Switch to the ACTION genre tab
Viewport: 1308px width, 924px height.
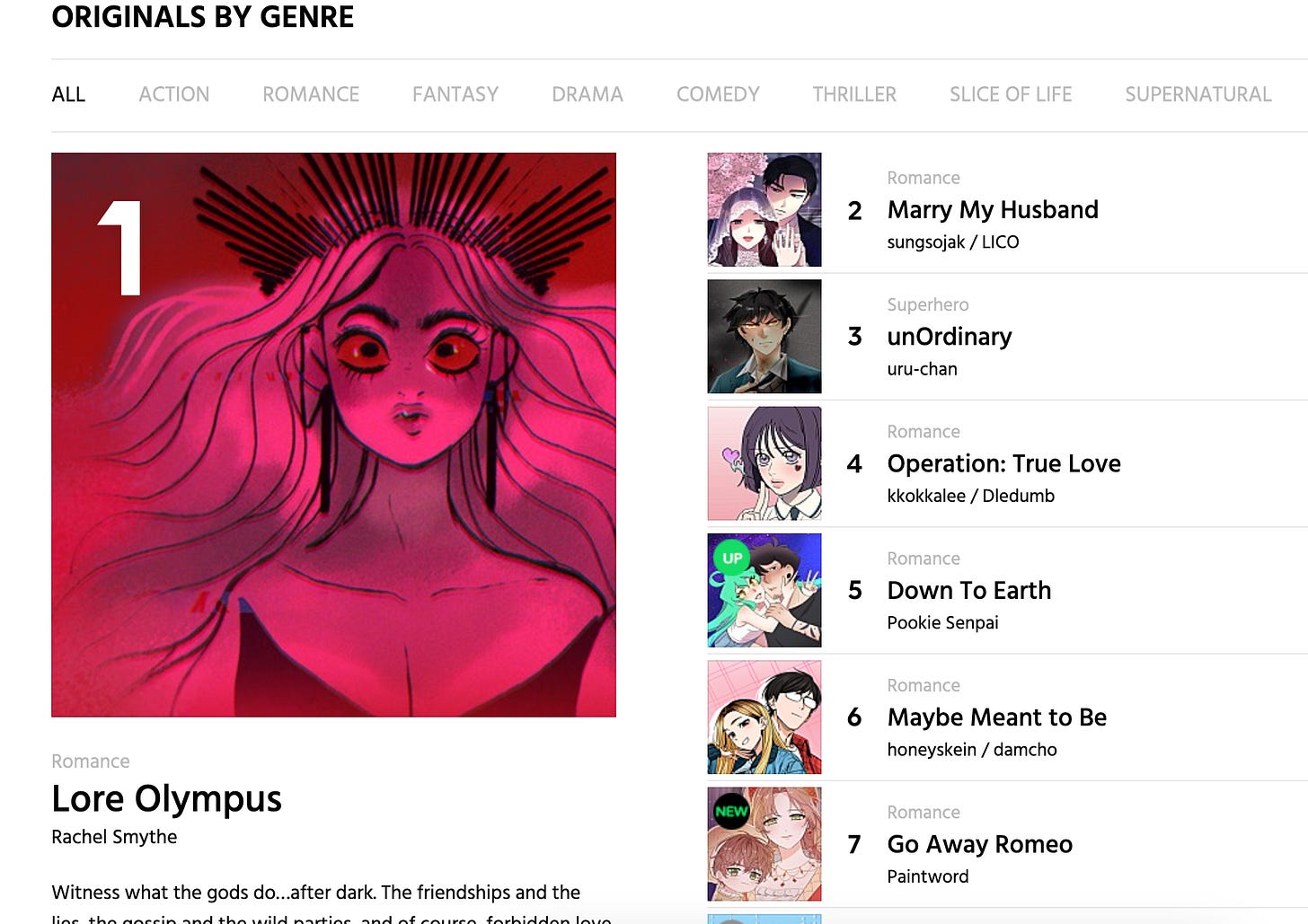pyautogui.click(x=173, y=94)
